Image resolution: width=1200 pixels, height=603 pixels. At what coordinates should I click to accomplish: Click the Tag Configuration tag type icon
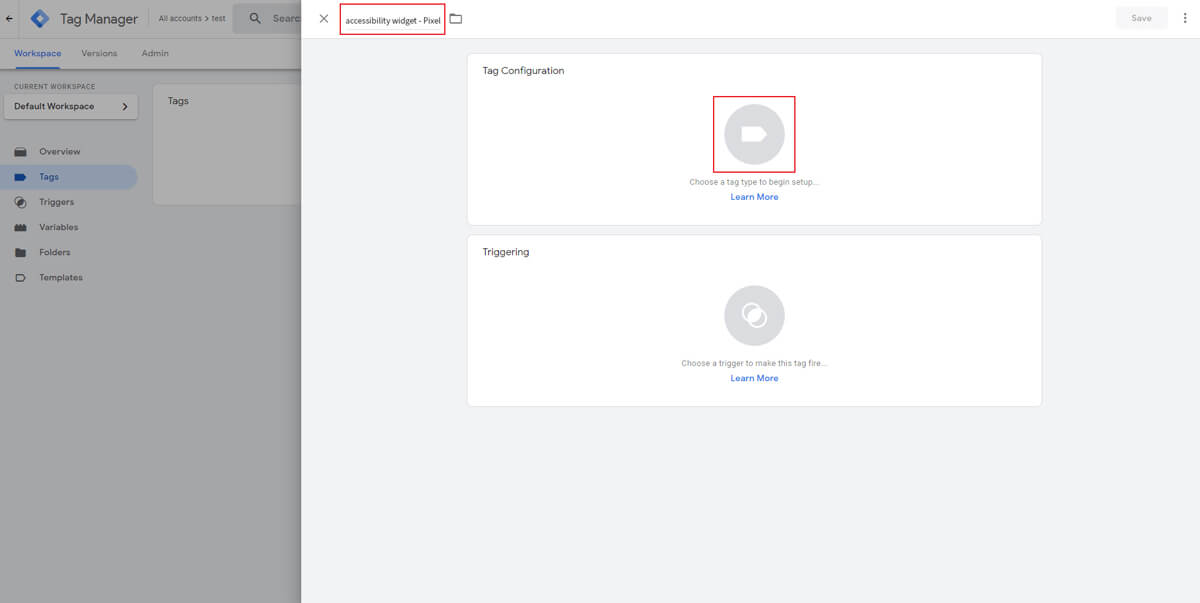[x=754, y=134]
